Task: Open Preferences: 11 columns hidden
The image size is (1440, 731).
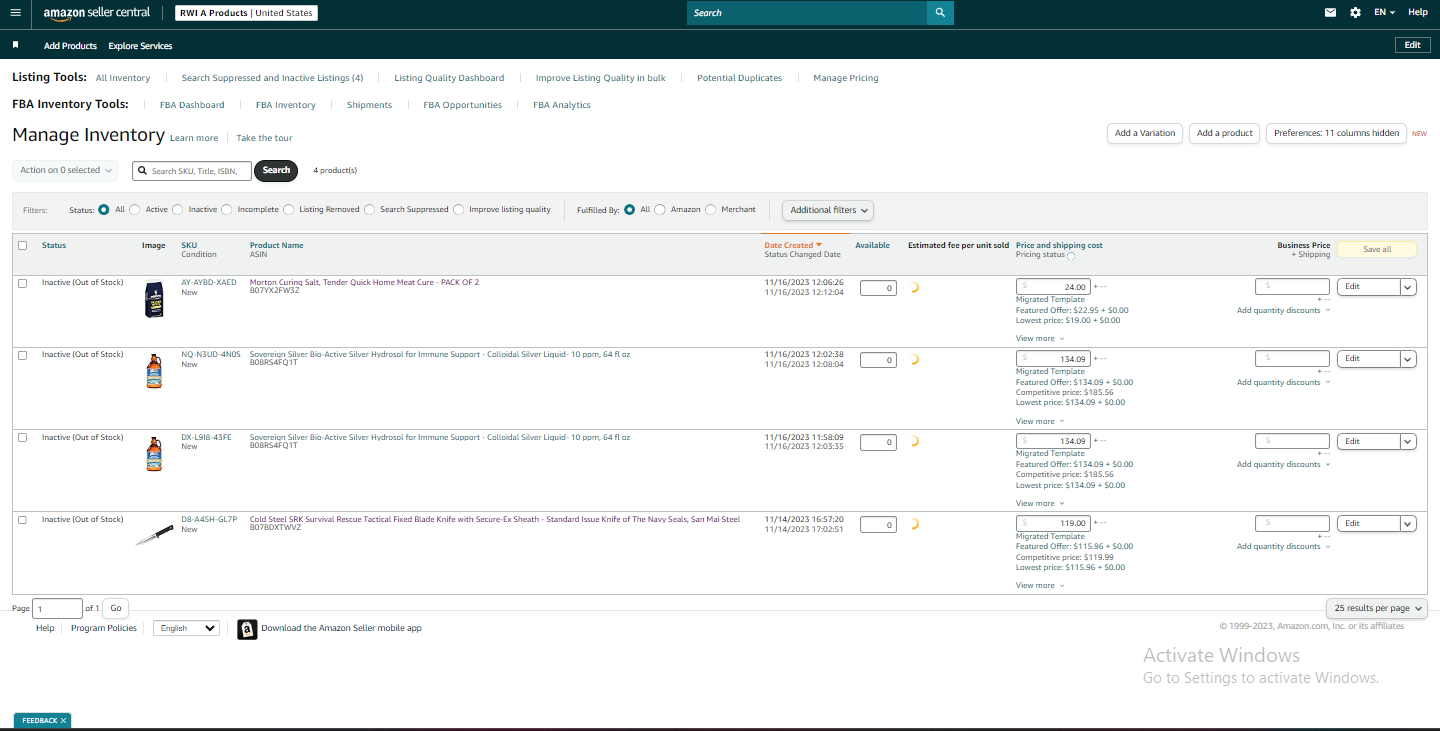Action: click(1337, 133)
